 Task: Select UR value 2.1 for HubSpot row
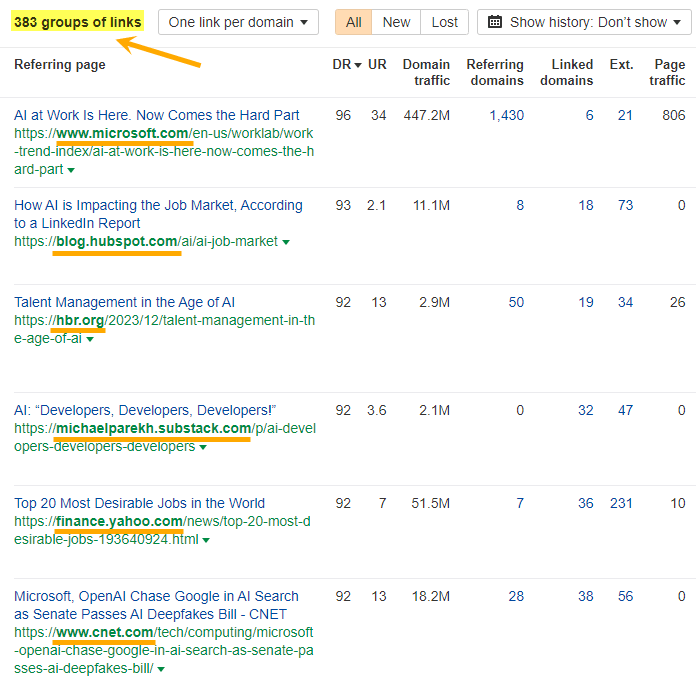click(x=376, y=205)
